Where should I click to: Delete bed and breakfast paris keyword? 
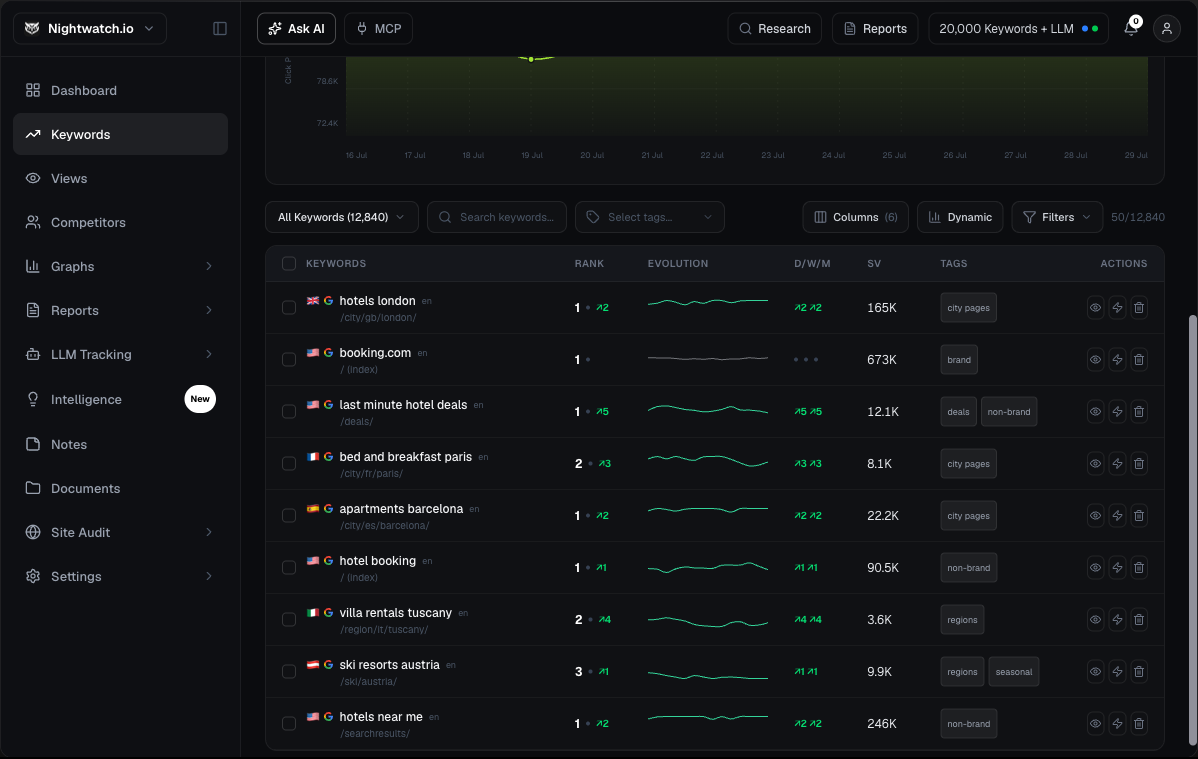coord(1138,463)
